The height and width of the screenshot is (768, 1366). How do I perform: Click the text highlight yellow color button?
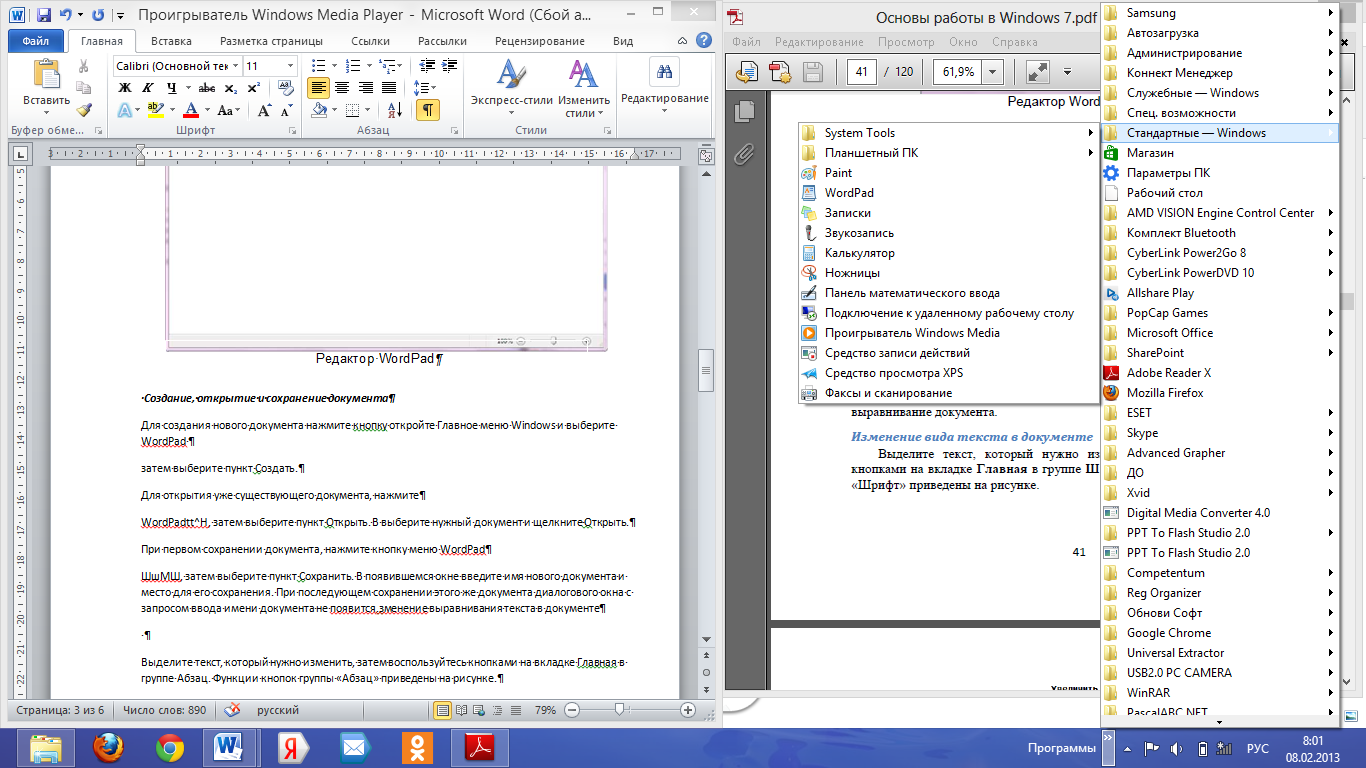[x=155, y=110]
